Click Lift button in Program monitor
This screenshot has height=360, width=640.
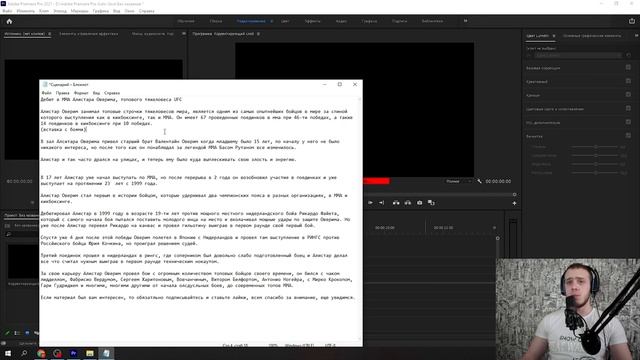pos(396,203)
